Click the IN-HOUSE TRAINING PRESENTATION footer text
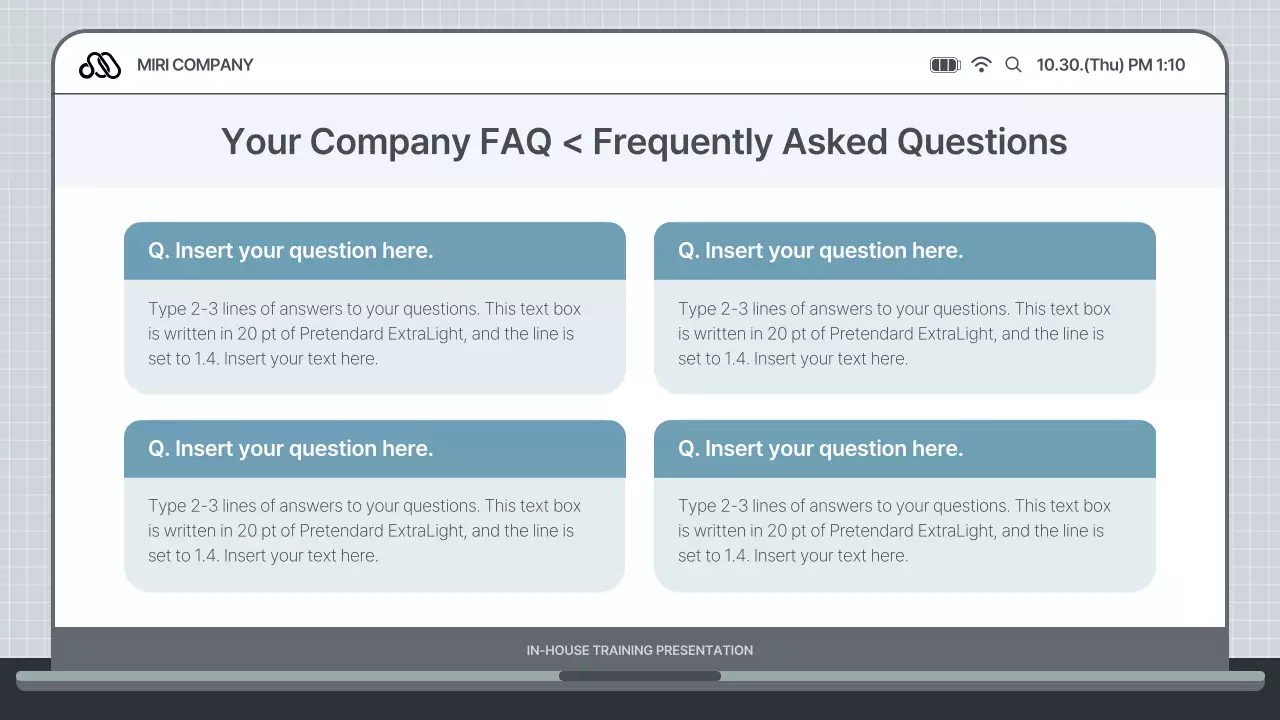 point(640,650)
